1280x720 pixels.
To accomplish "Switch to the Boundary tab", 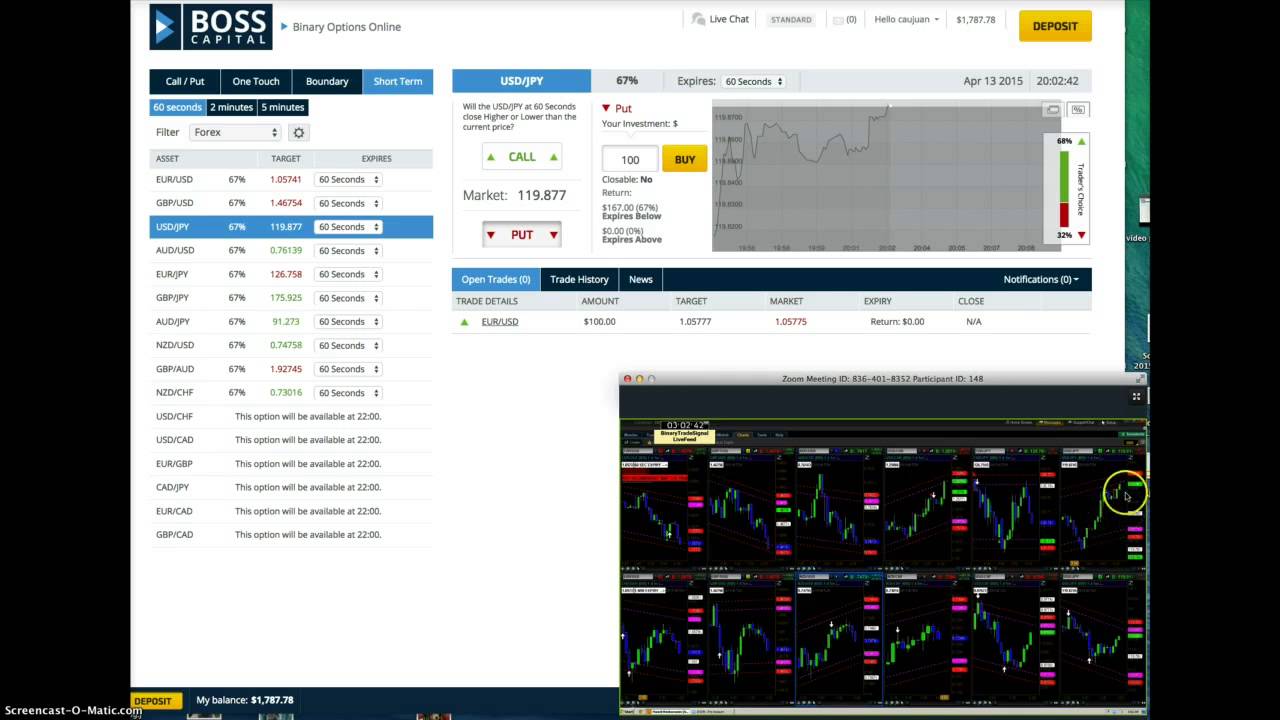I will (327, 81).
